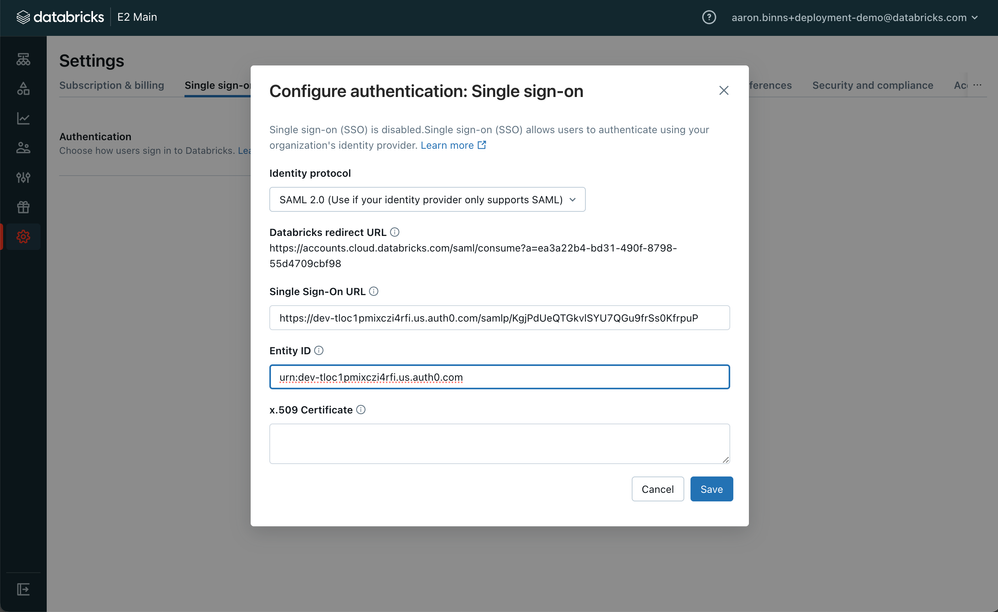Cancel the SSO configuration
The width and height of the screenshot is (998, 612).
[x=657, y=489]
